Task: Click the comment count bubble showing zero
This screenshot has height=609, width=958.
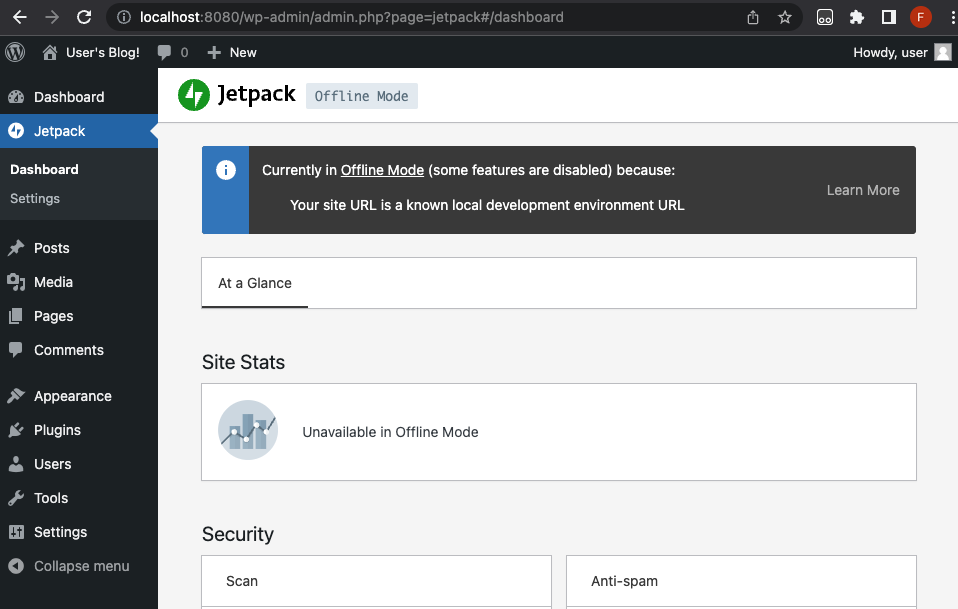Action: tap(173, 52)
